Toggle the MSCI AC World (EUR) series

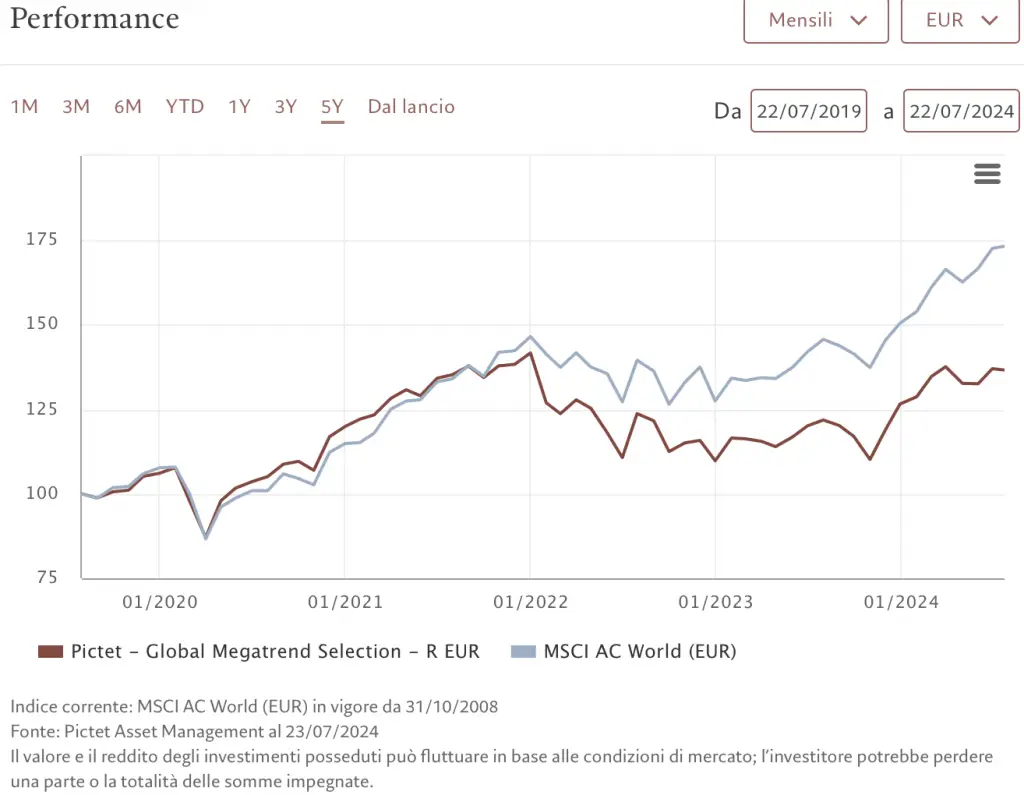[640, 652]
